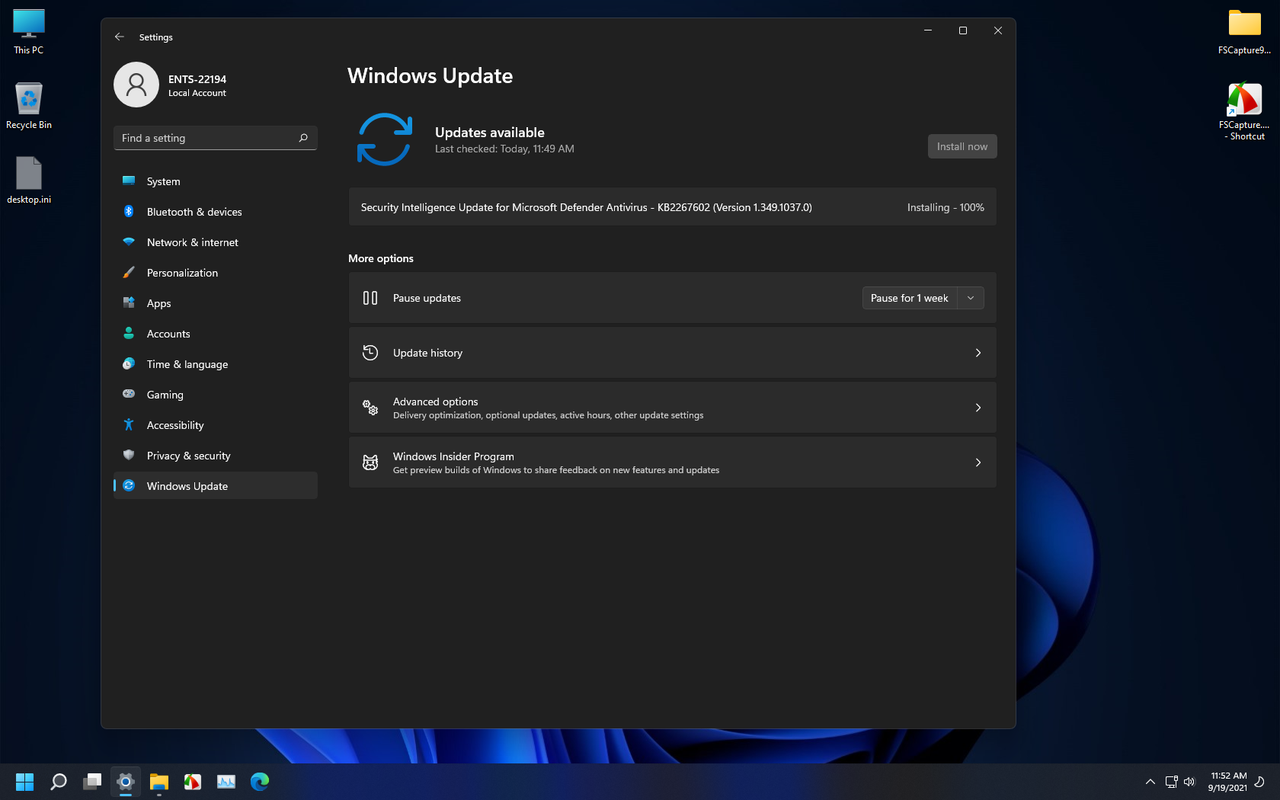Click the Advanced options gears icon
The width and height of the screenshot is (1280, 800).
pos(370,407)
